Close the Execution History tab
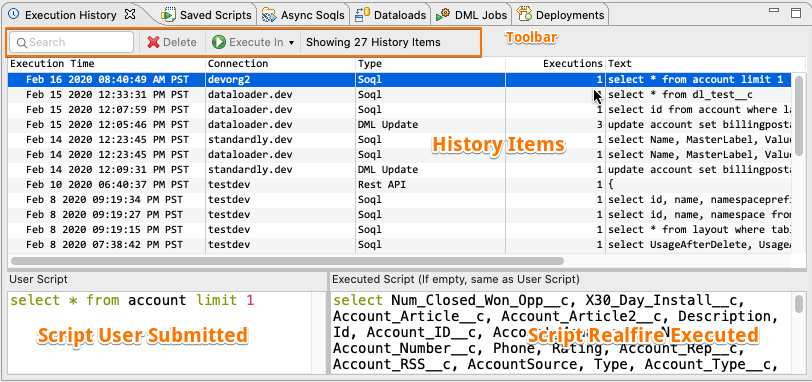Image resolution: width=812 pixels, height=382 pixels. 130,14
